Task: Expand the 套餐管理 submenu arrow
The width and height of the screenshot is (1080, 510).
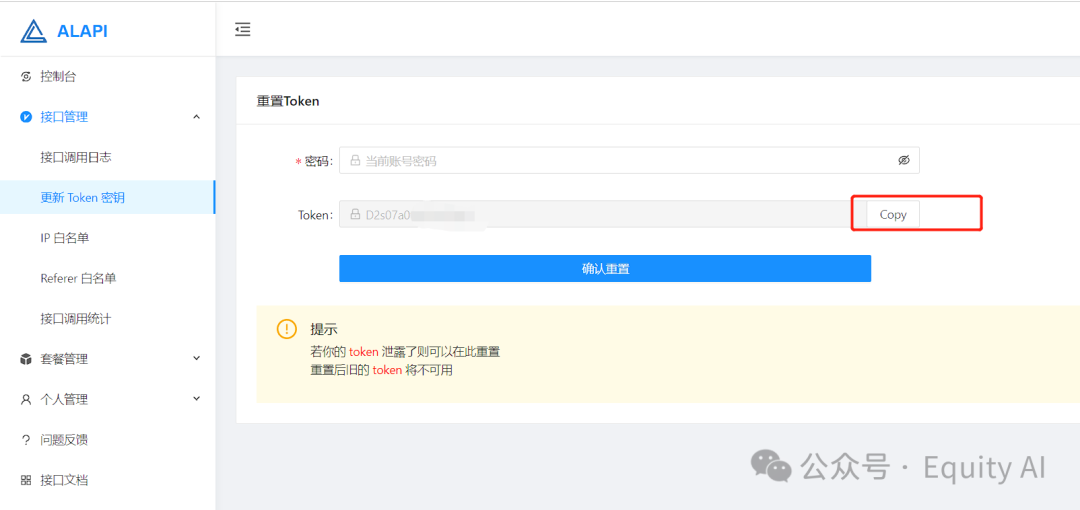Action: pos(196,358)
